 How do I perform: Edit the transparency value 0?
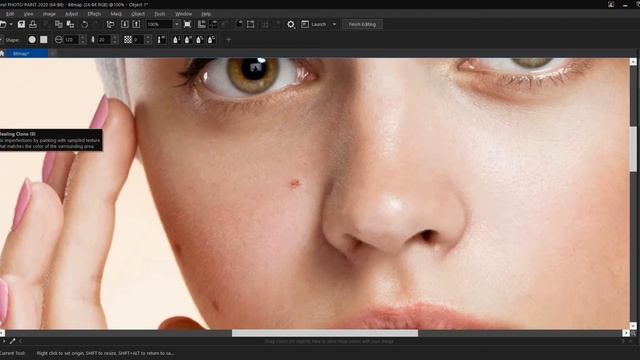tap(138, 40)
